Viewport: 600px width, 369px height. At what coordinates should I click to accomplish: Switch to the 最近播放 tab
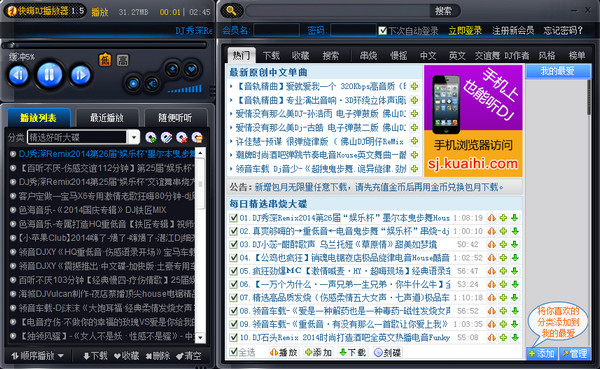point(107,118)
